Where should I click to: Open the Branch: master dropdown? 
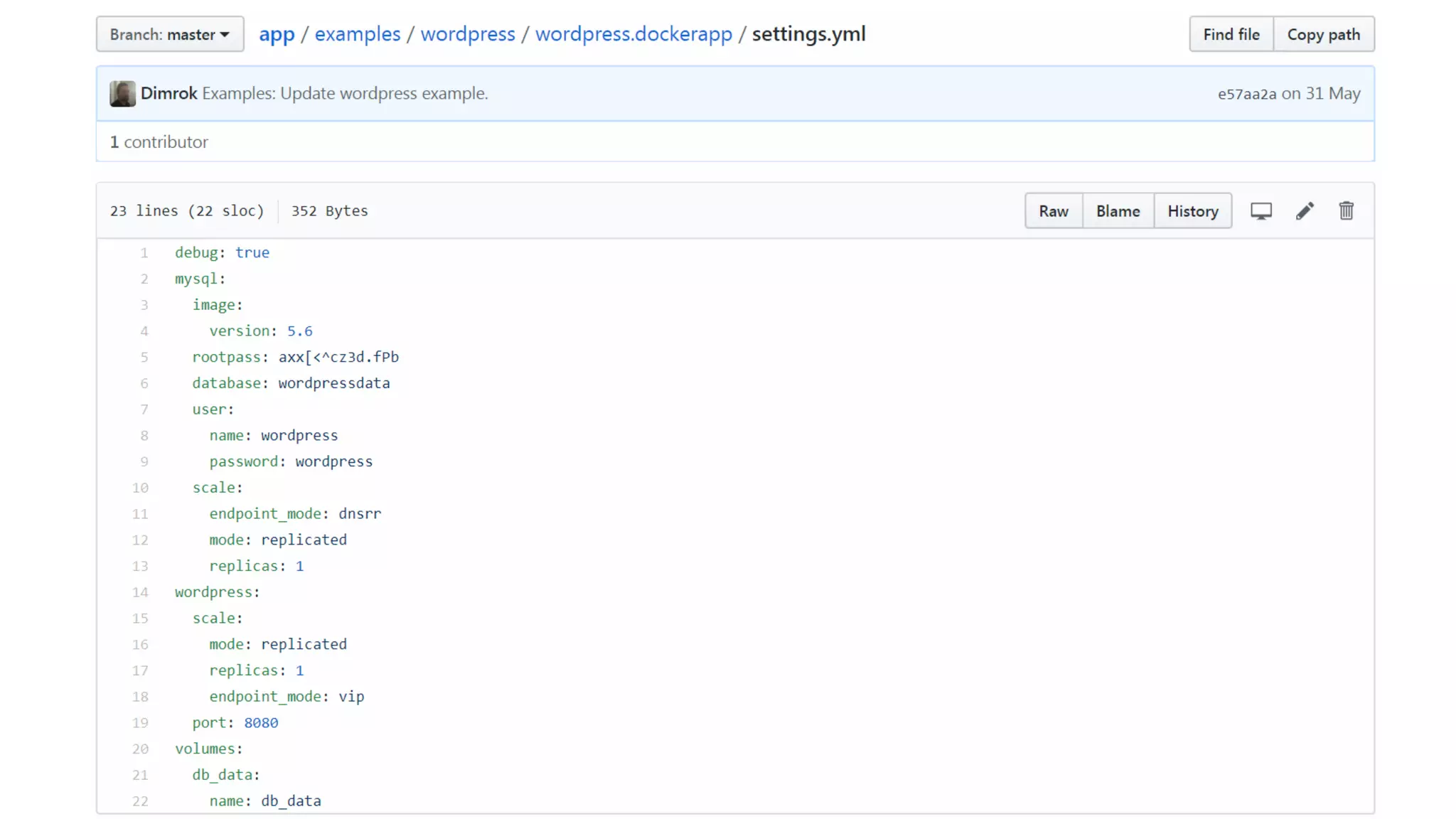coord(170,34)
